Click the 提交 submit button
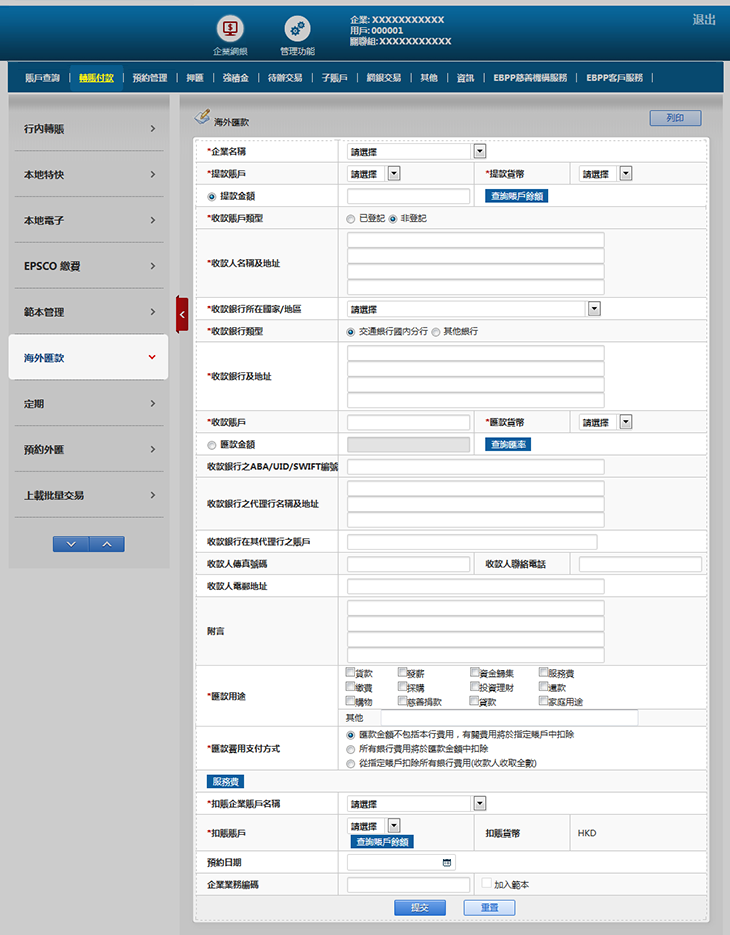Image resolution: width=730 pixels, height=935 pixels. (420, 907)
